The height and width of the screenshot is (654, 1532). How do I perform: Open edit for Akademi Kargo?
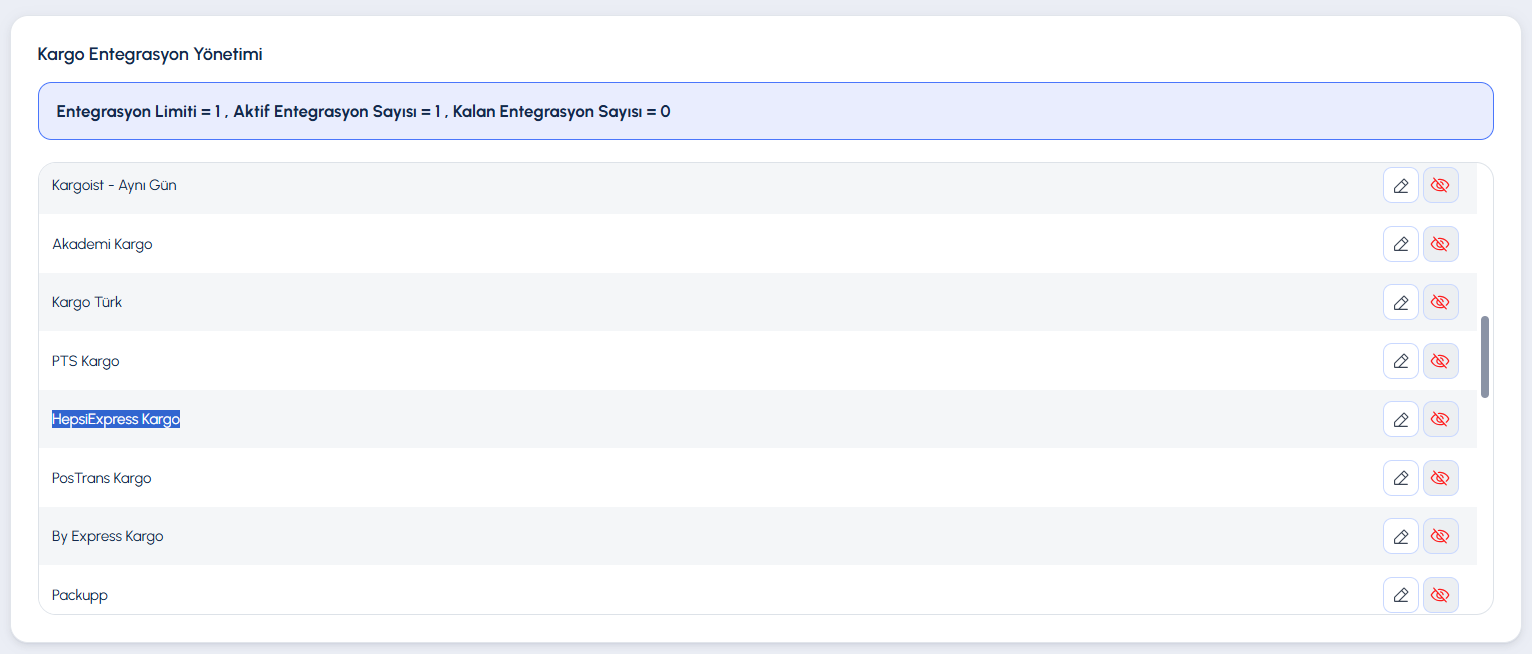(1400, 244)
